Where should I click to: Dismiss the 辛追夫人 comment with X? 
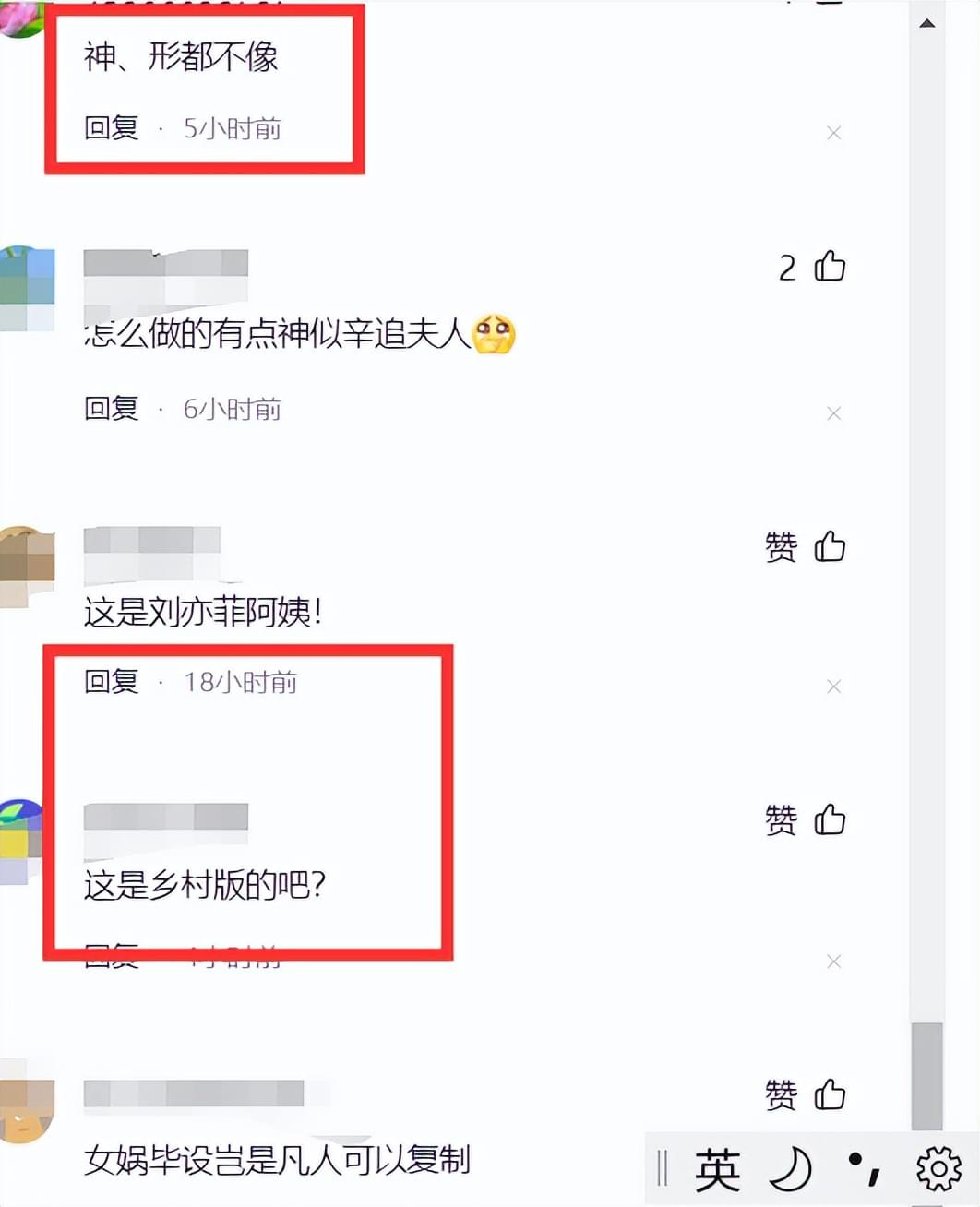[x=834, y=412]
